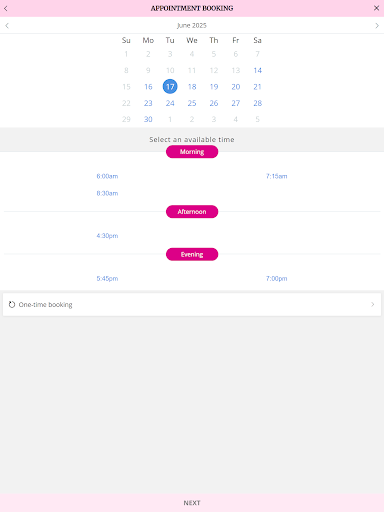The width and height of the screenshot is (384, 512).
Task: Choose June 30 on the calendar
Action: point(148,119)
